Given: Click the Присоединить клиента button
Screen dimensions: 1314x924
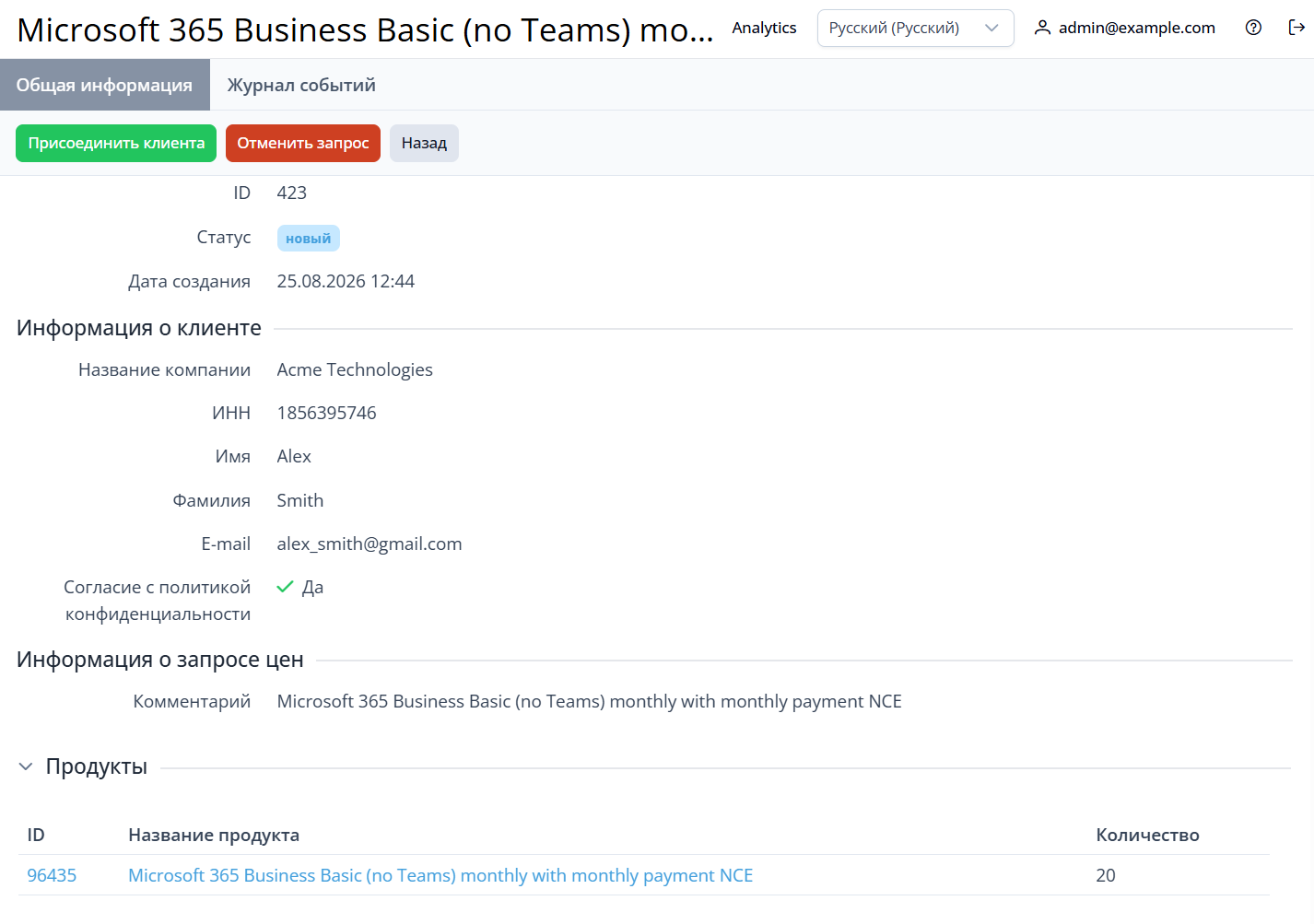Looking at the screenshot, I should (x=116, y=143).
